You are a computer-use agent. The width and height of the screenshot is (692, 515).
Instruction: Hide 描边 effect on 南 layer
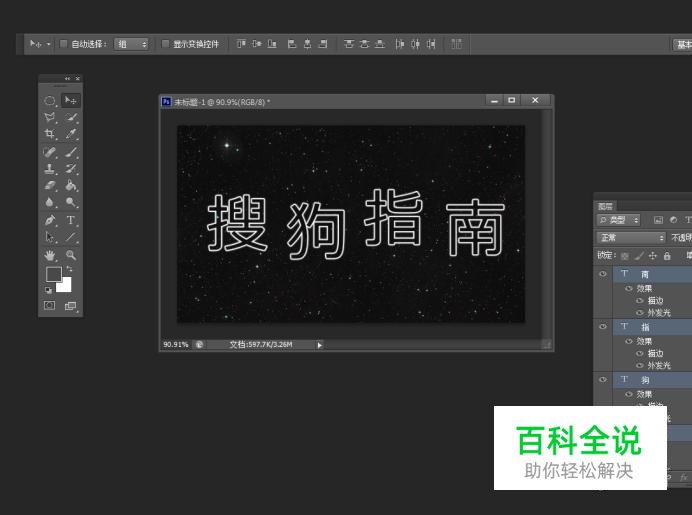coord(639,301)
